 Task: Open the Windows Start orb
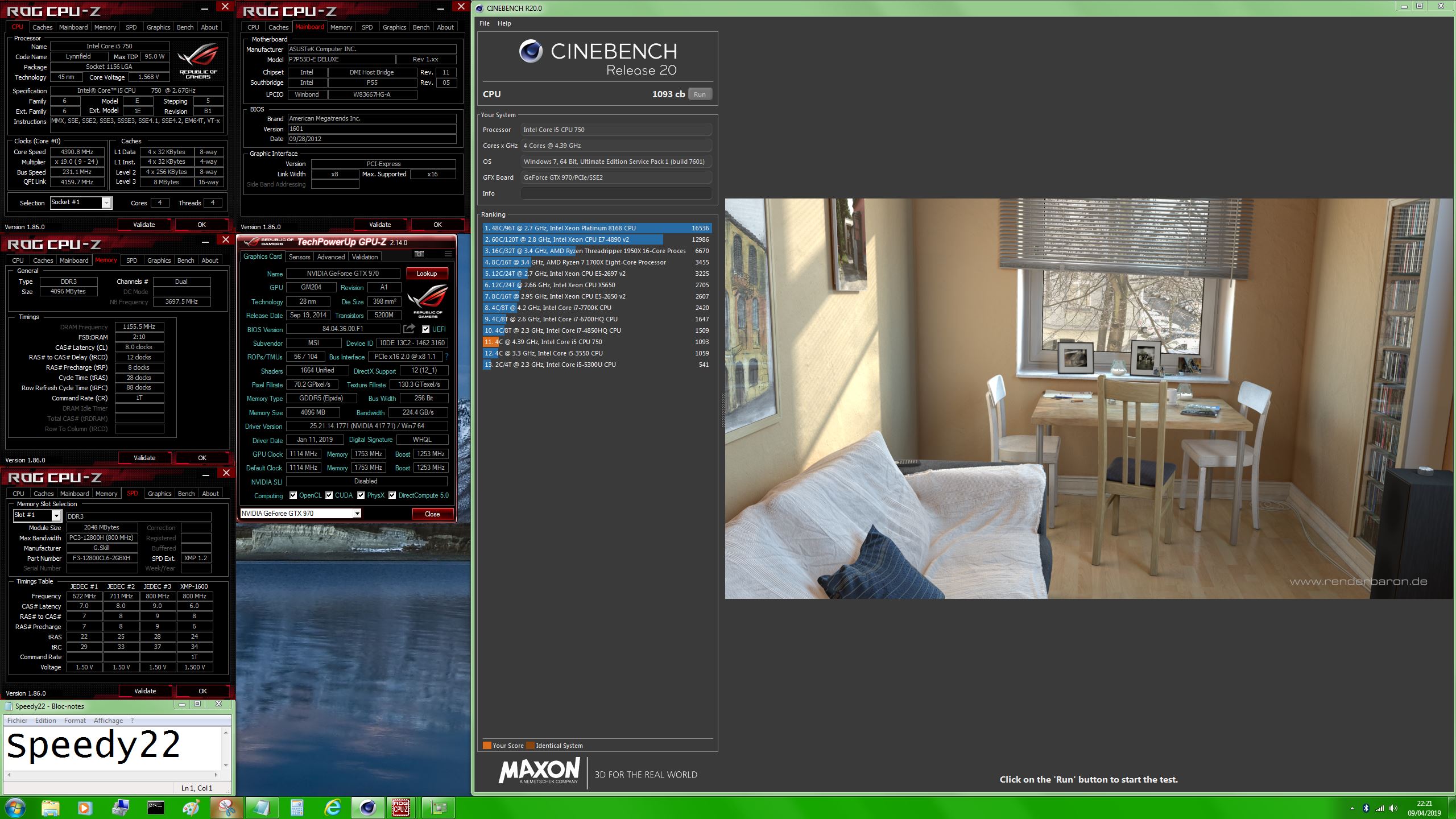coord(15,808)
